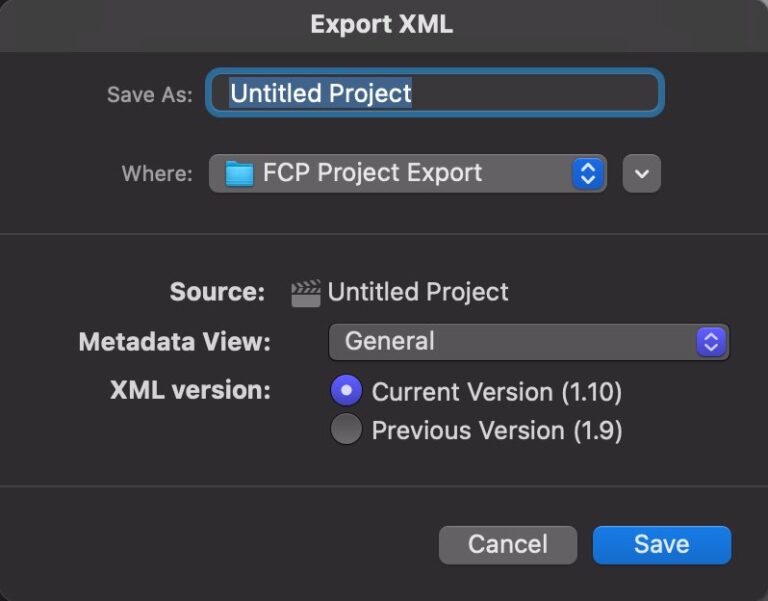Image resolution: width=768 pixels, height=601 pixels.
Task: Click the highlighted Untitled Project filename text
Action: tap(321, 93)
